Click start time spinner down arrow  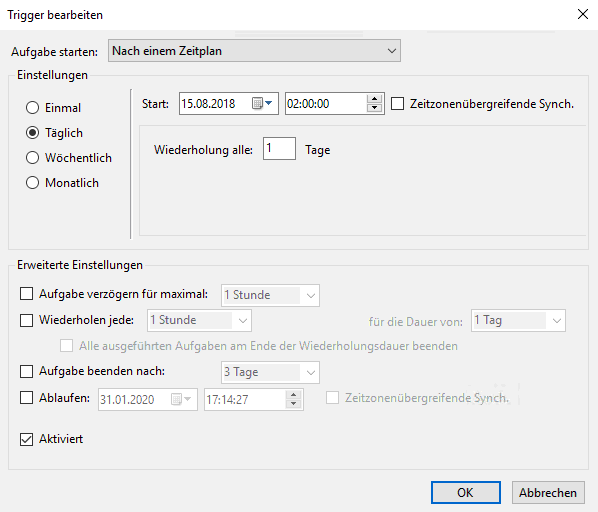point(375,108)
